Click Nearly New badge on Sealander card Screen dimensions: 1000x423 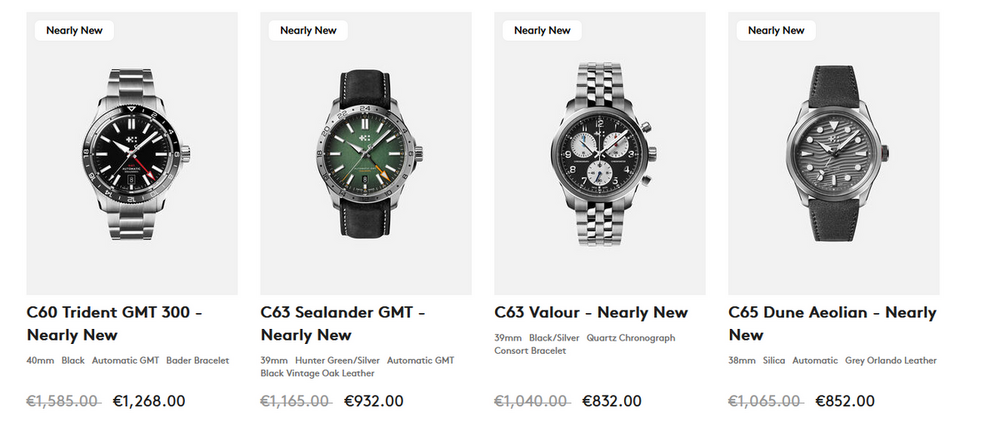pos(308,31)
